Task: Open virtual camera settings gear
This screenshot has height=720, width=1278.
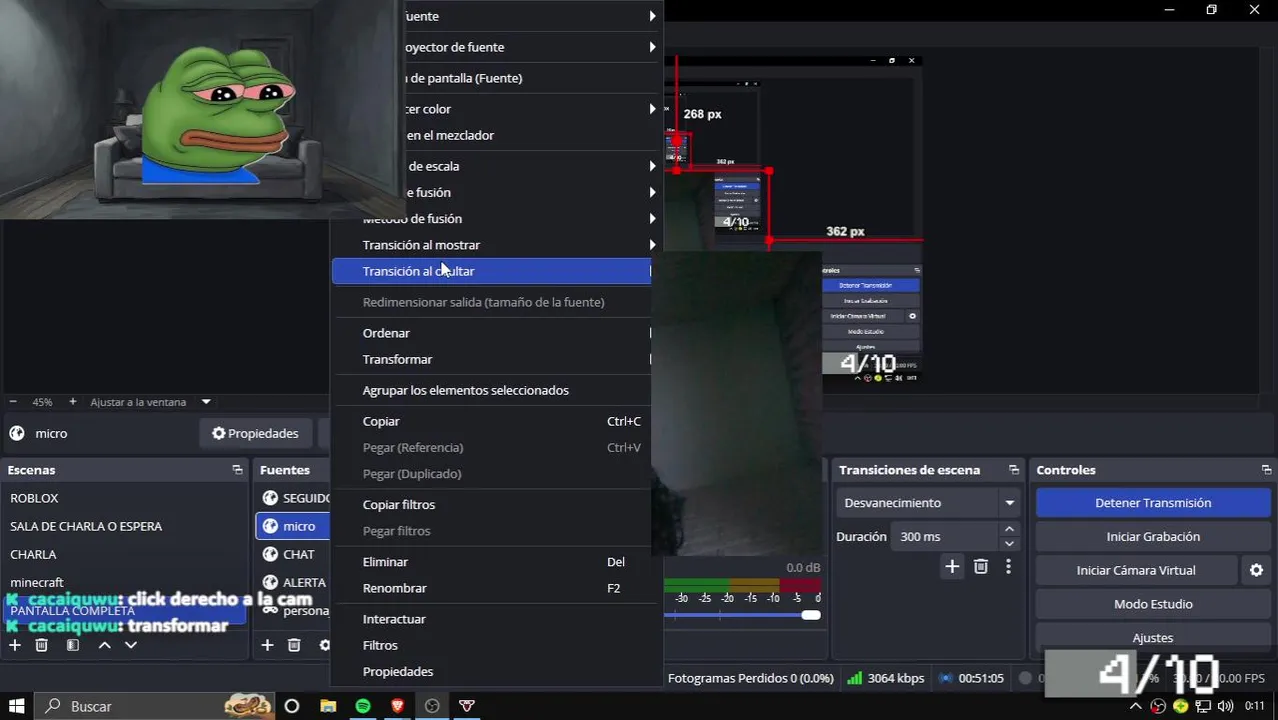Action: (x=1257, y=570)
